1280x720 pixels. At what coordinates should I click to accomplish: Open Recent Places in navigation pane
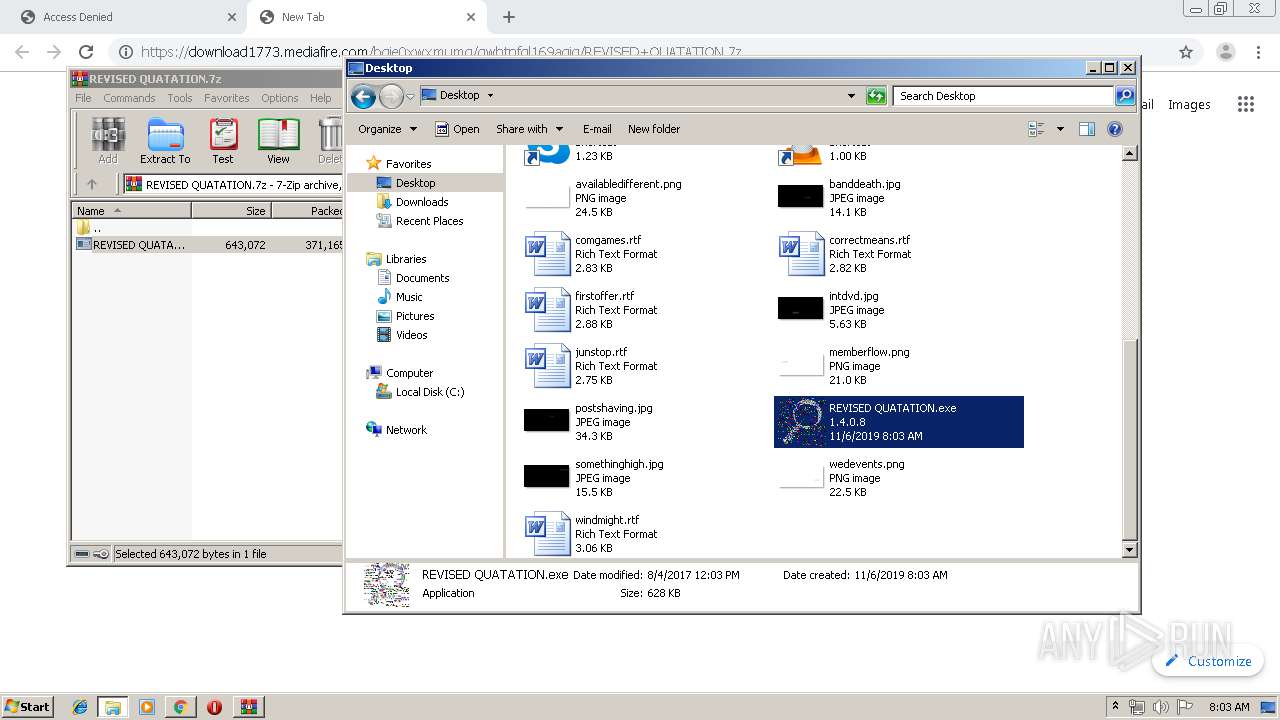point(429,221)
